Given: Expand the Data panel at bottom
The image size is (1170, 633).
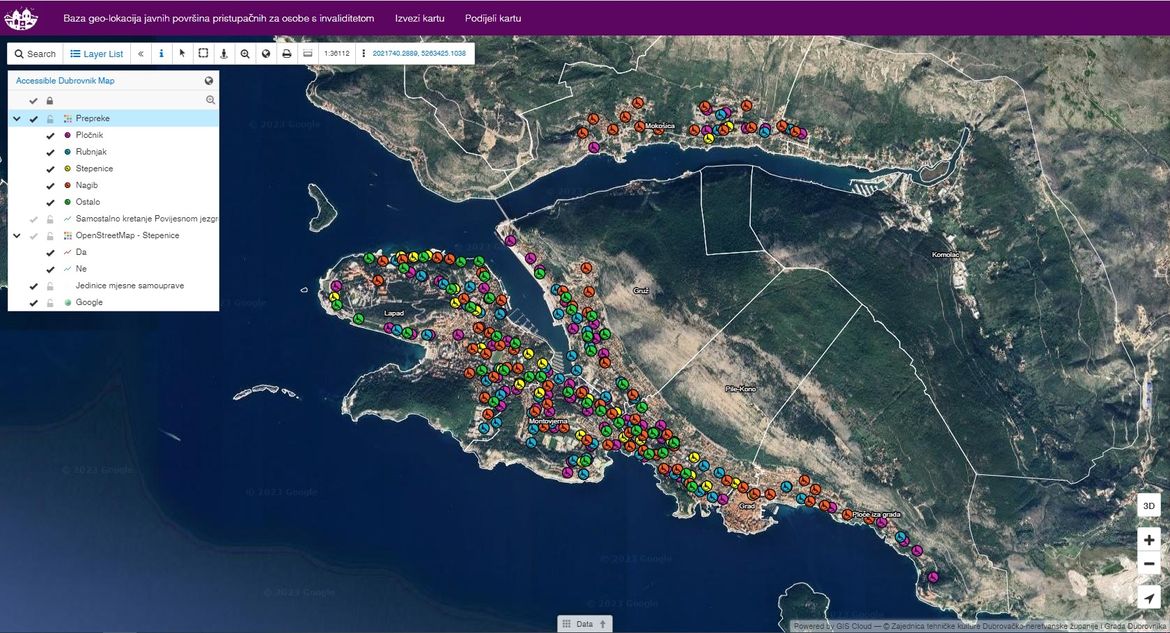Looking at the screenshot, I should pos(584,623).
